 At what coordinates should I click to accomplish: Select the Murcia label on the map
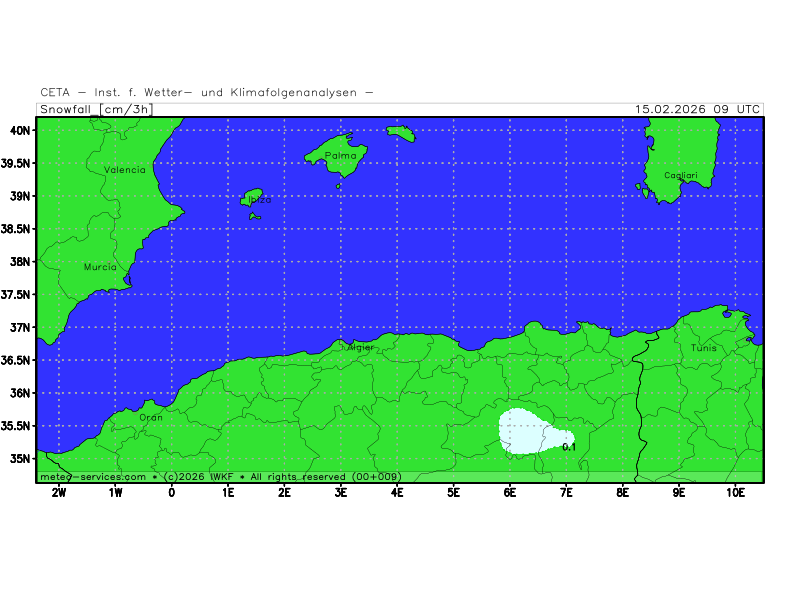point(100,267)
